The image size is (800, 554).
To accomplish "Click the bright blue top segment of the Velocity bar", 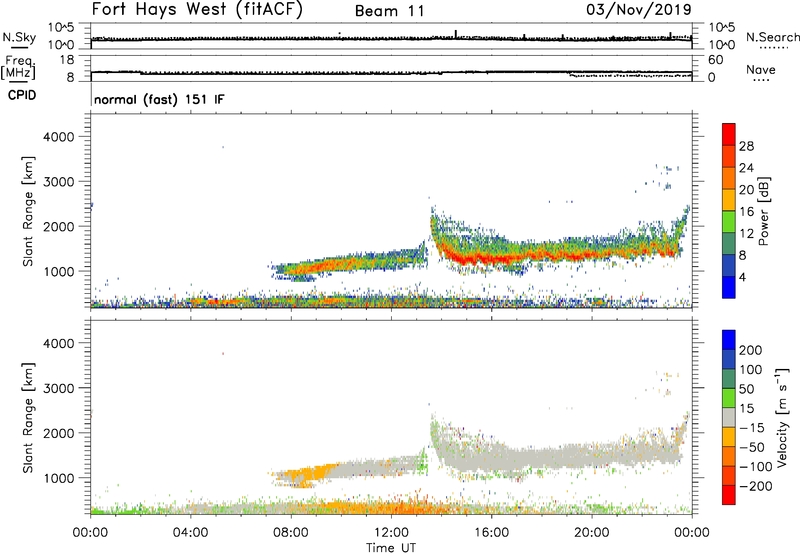I will pos(729,340).
